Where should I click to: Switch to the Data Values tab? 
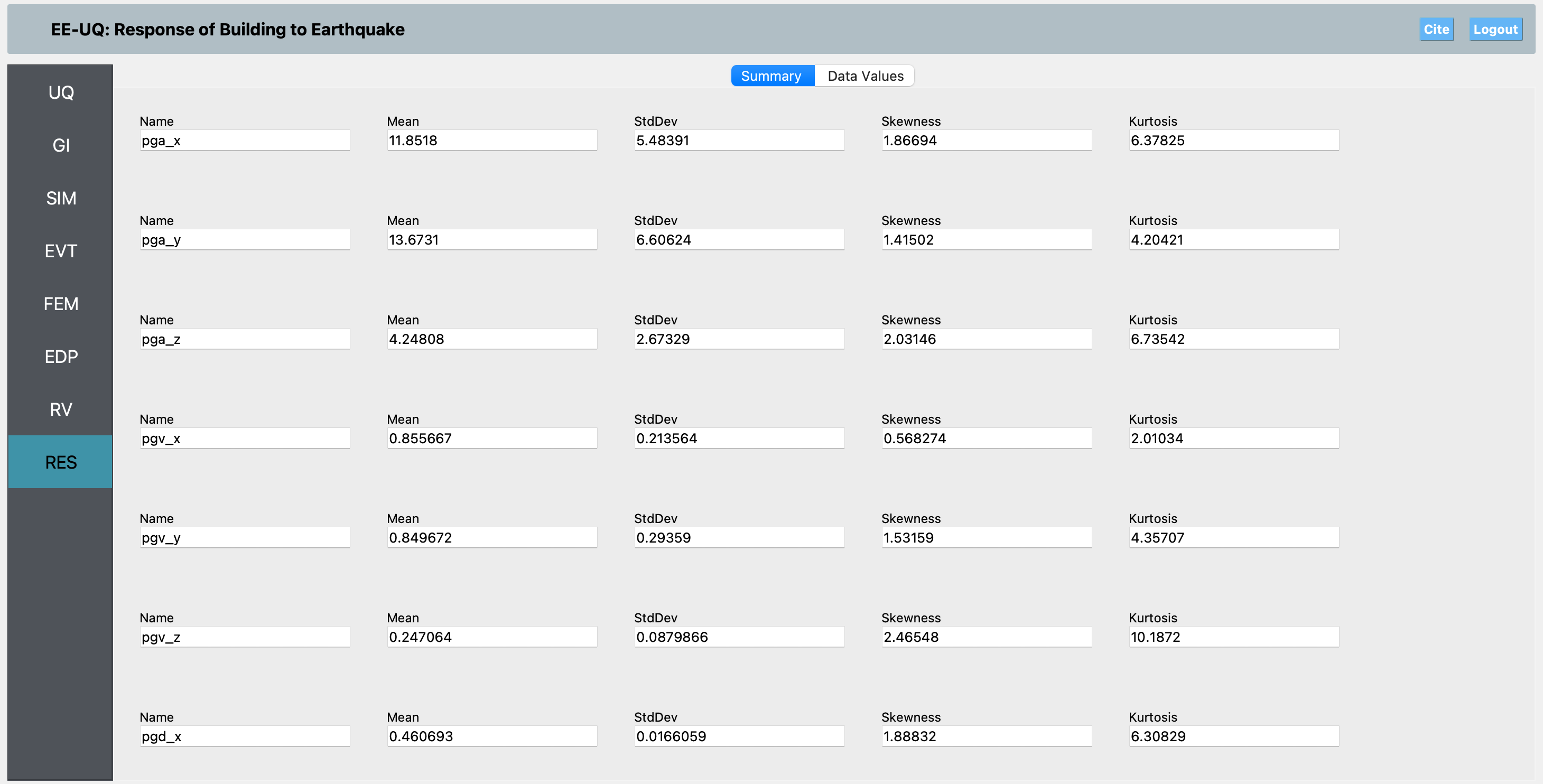coord(865,76)
